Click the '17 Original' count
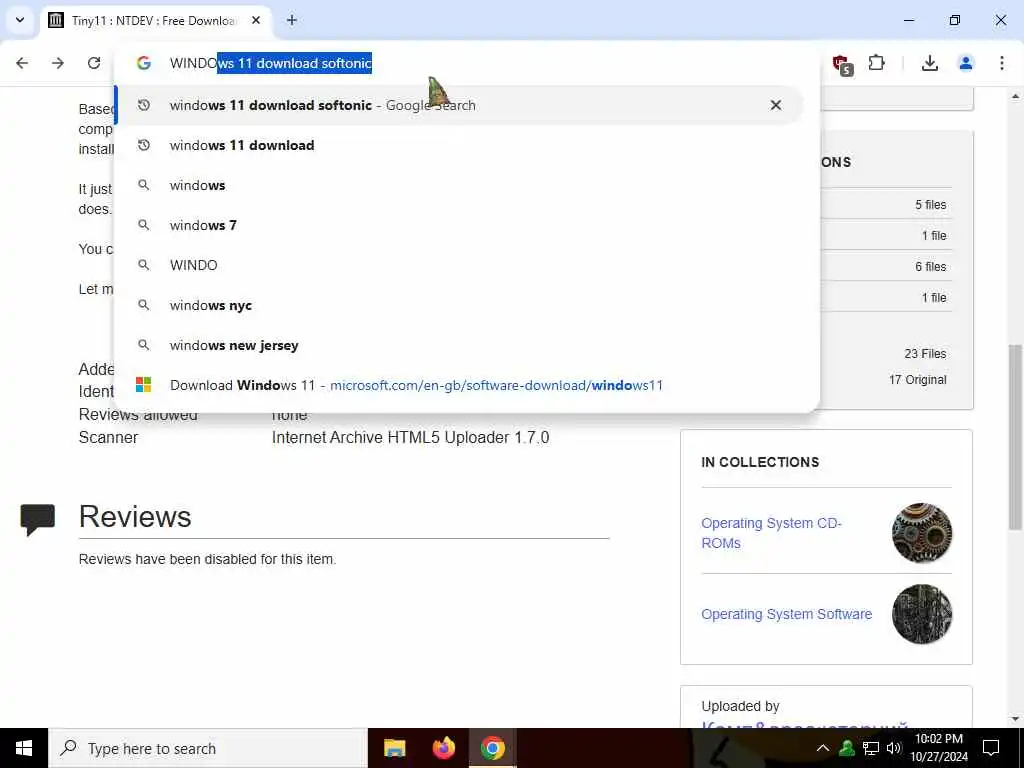This screenshot has width=1024, height=768. point(917,379)
